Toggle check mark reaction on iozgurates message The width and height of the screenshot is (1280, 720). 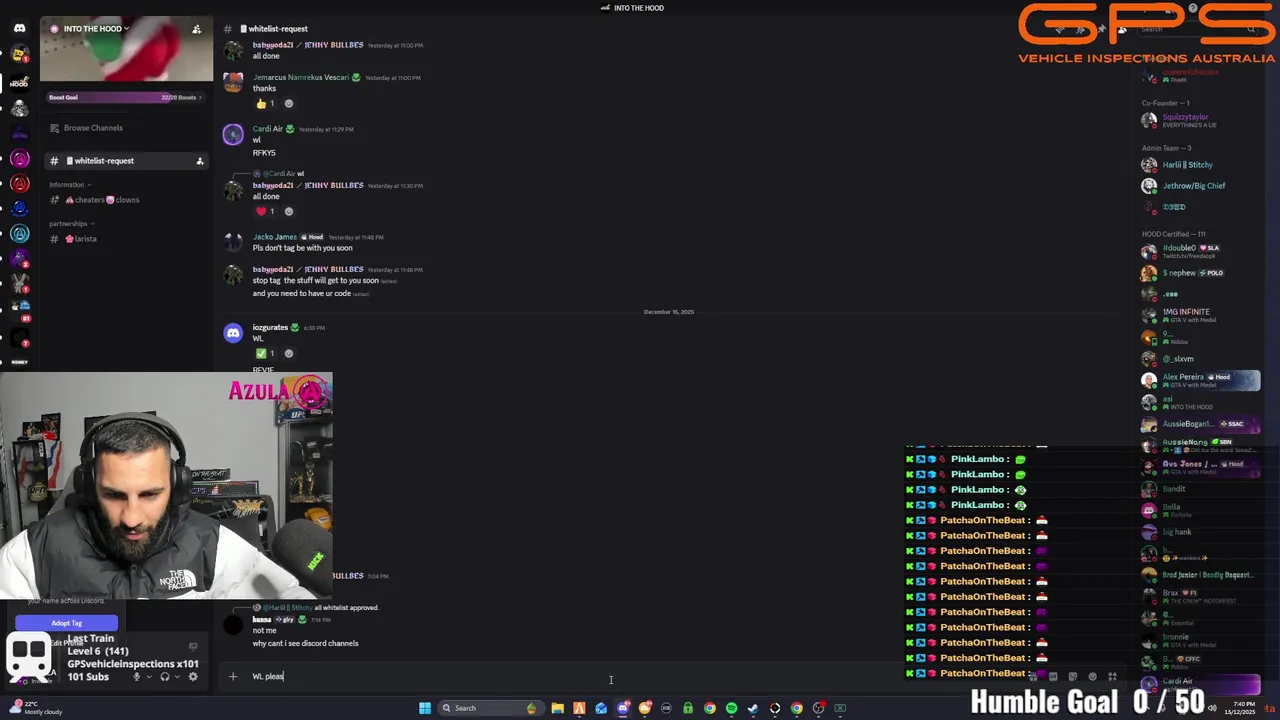(x=266, y=354)
